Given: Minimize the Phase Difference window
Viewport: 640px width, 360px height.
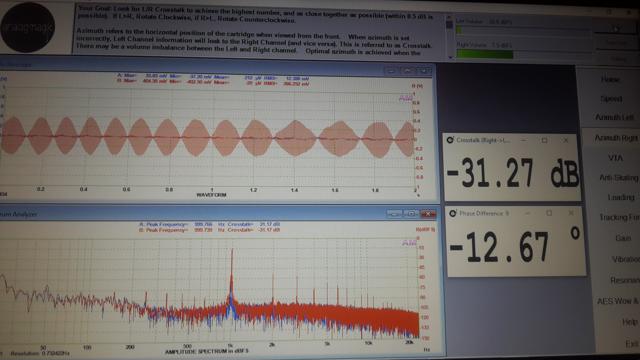Looking at the screenshot, I should point(528,213).
